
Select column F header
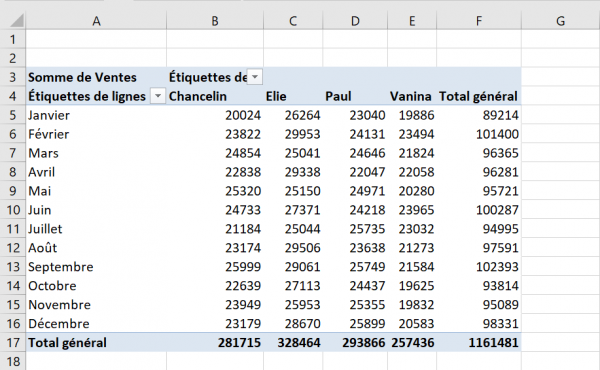click(x=479, y=21)
